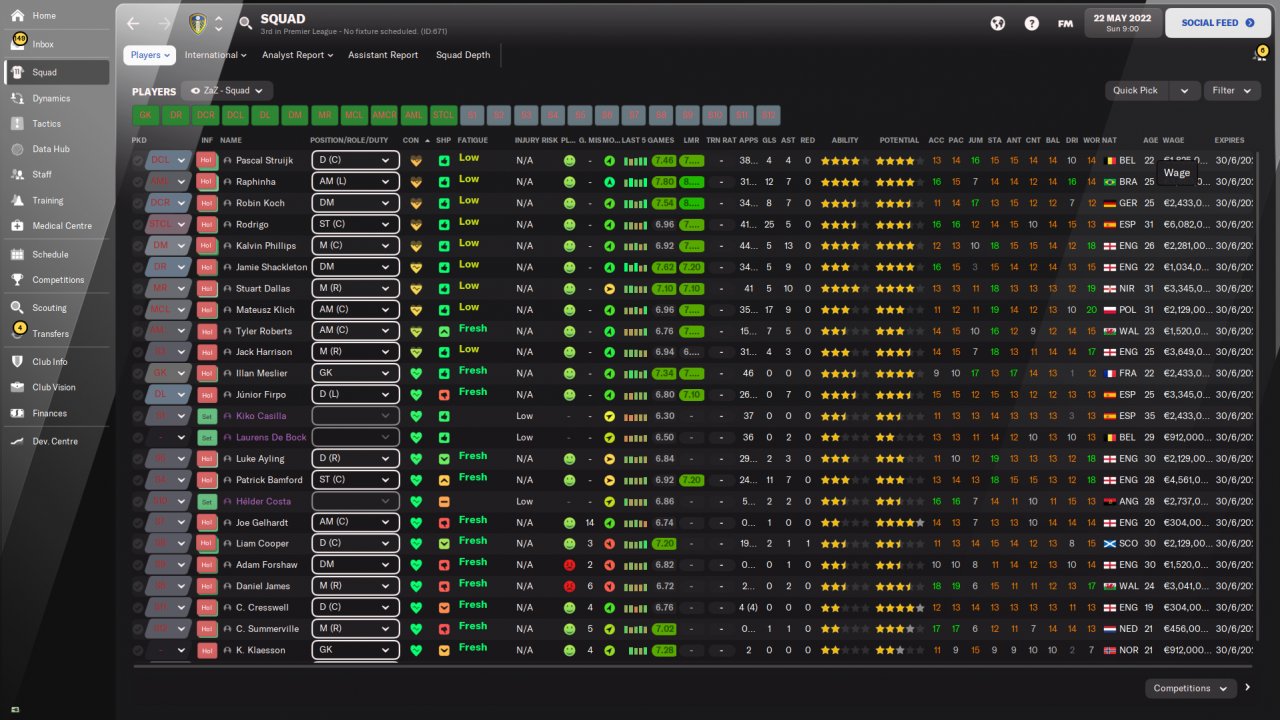Click the help question mark icon
This screenshot has width=1280, height=720.
(1031, 23)
